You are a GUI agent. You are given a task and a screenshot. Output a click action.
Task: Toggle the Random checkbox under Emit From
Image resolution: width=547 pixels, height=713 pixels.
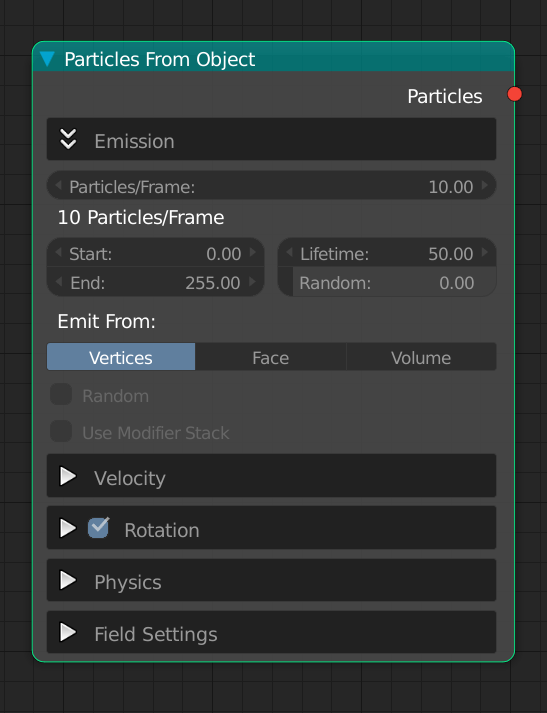click(x=61, y=394)
